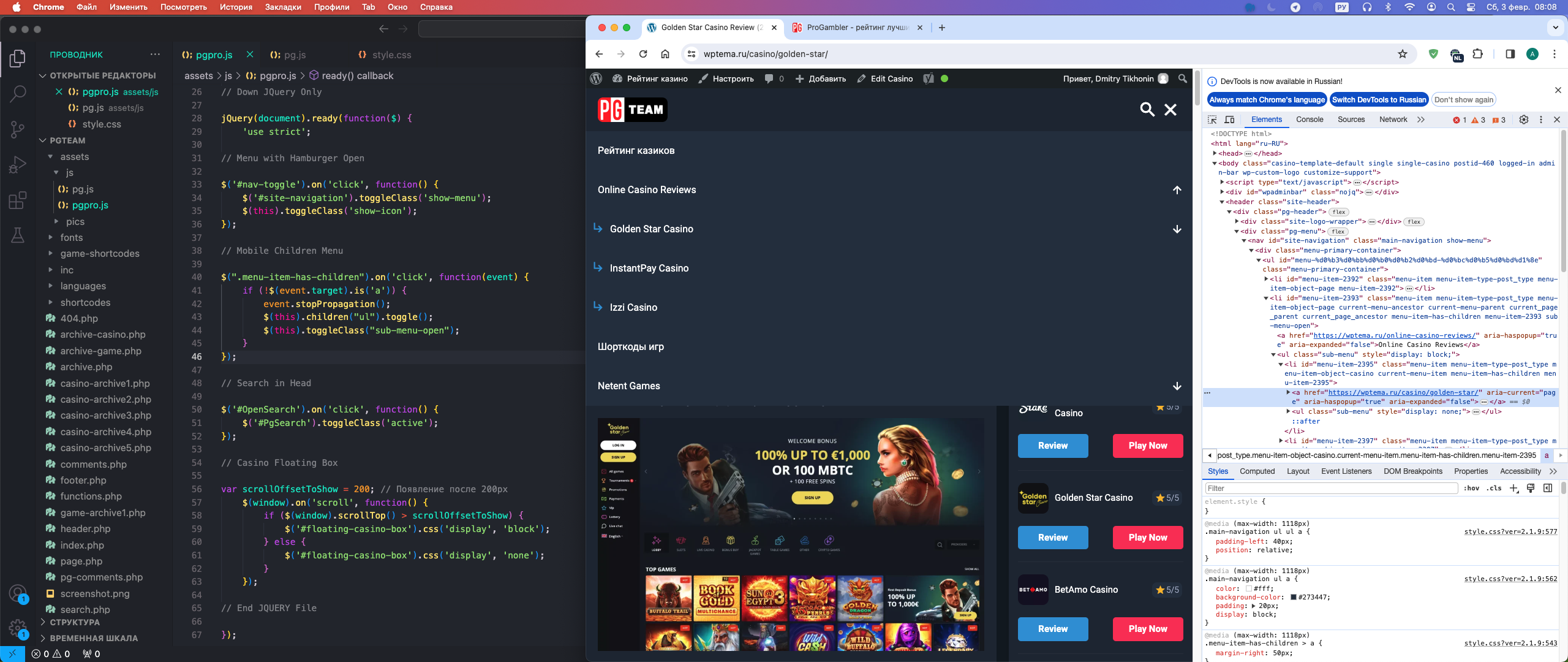Open Source Control view in VS Code
Image resolution: width=1568 pixels, height=662 pixels.
pyautogui.click(x=18, y=129)
